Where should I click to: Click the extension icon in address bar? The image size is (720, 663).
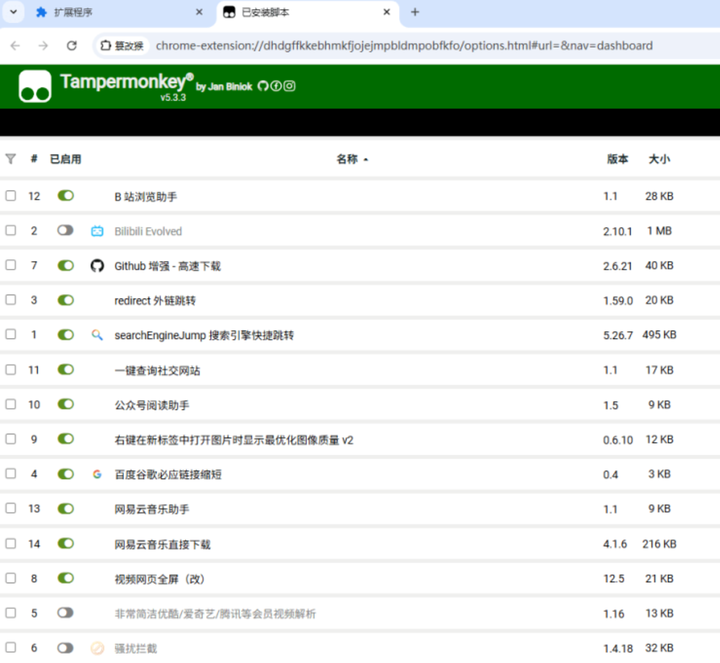(106, 45)
